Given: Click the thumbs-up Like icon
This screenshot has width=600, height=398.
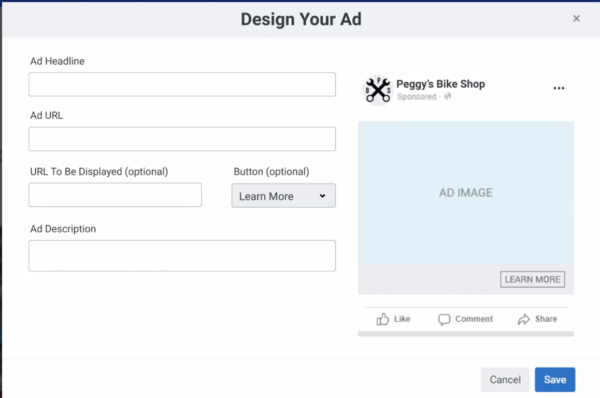Looking at the screenshot, I should (382, 319).
